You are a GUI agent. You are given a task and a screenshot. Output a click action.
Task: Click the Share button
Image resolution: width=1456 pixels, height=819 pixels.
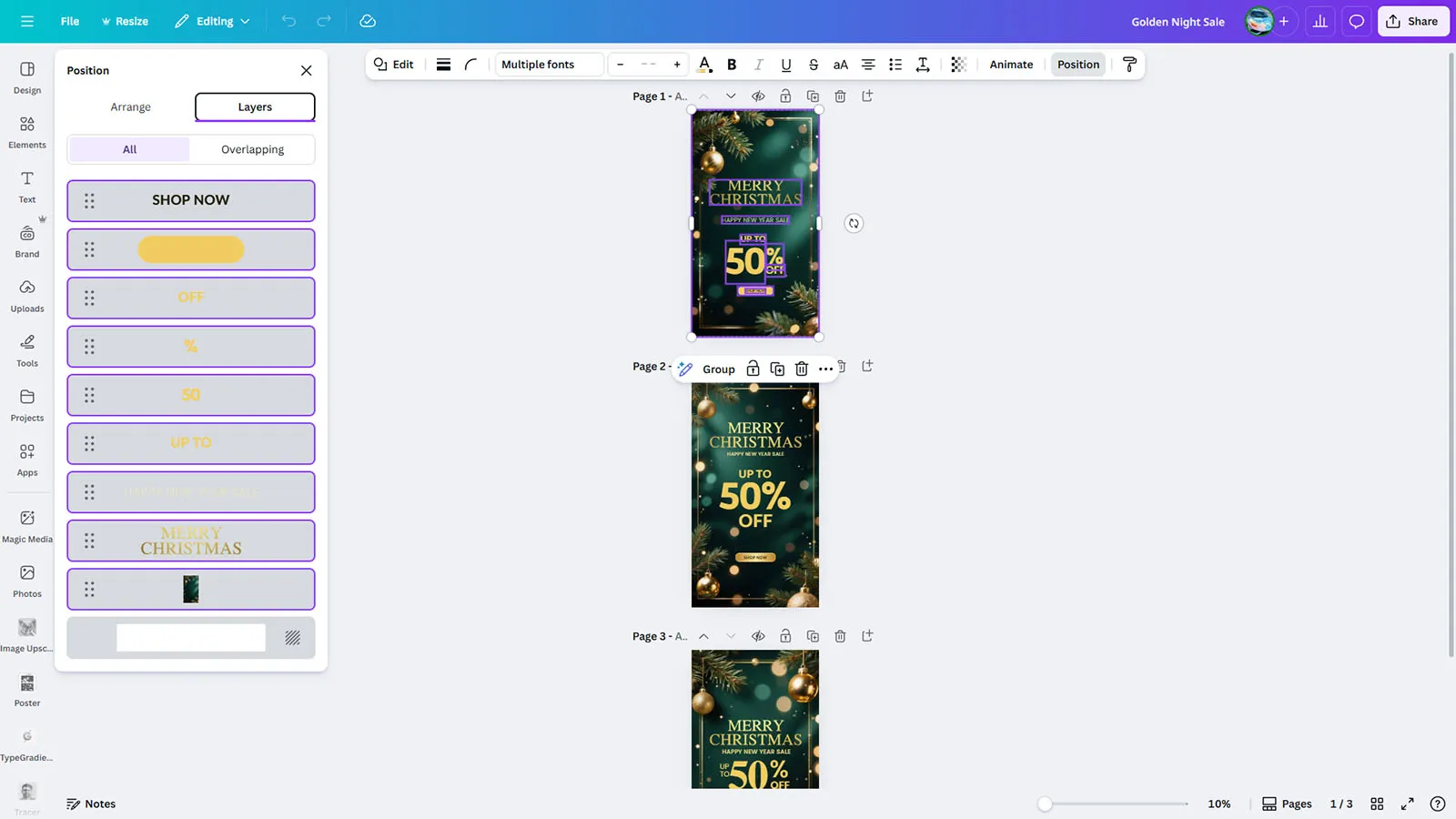pos(1412,21)
